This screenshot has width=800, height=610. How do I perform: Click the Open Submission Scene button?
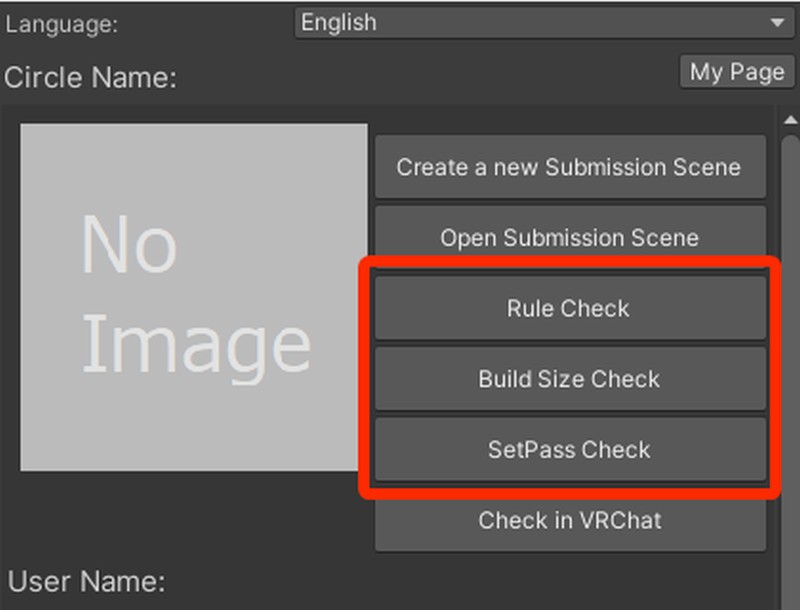[x=569, y=237]
